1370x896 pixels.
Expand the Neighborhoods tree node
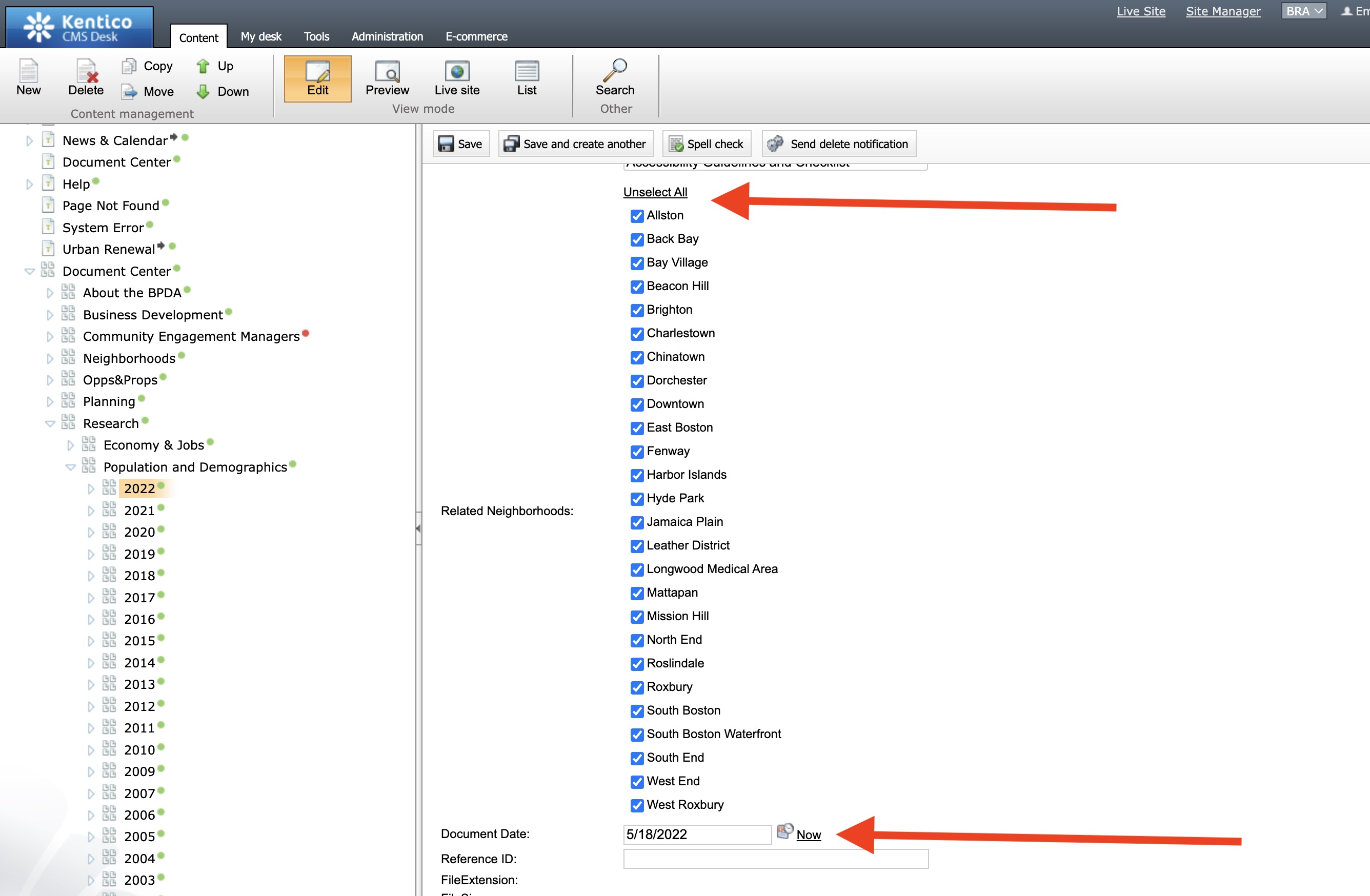click(50, 358)
